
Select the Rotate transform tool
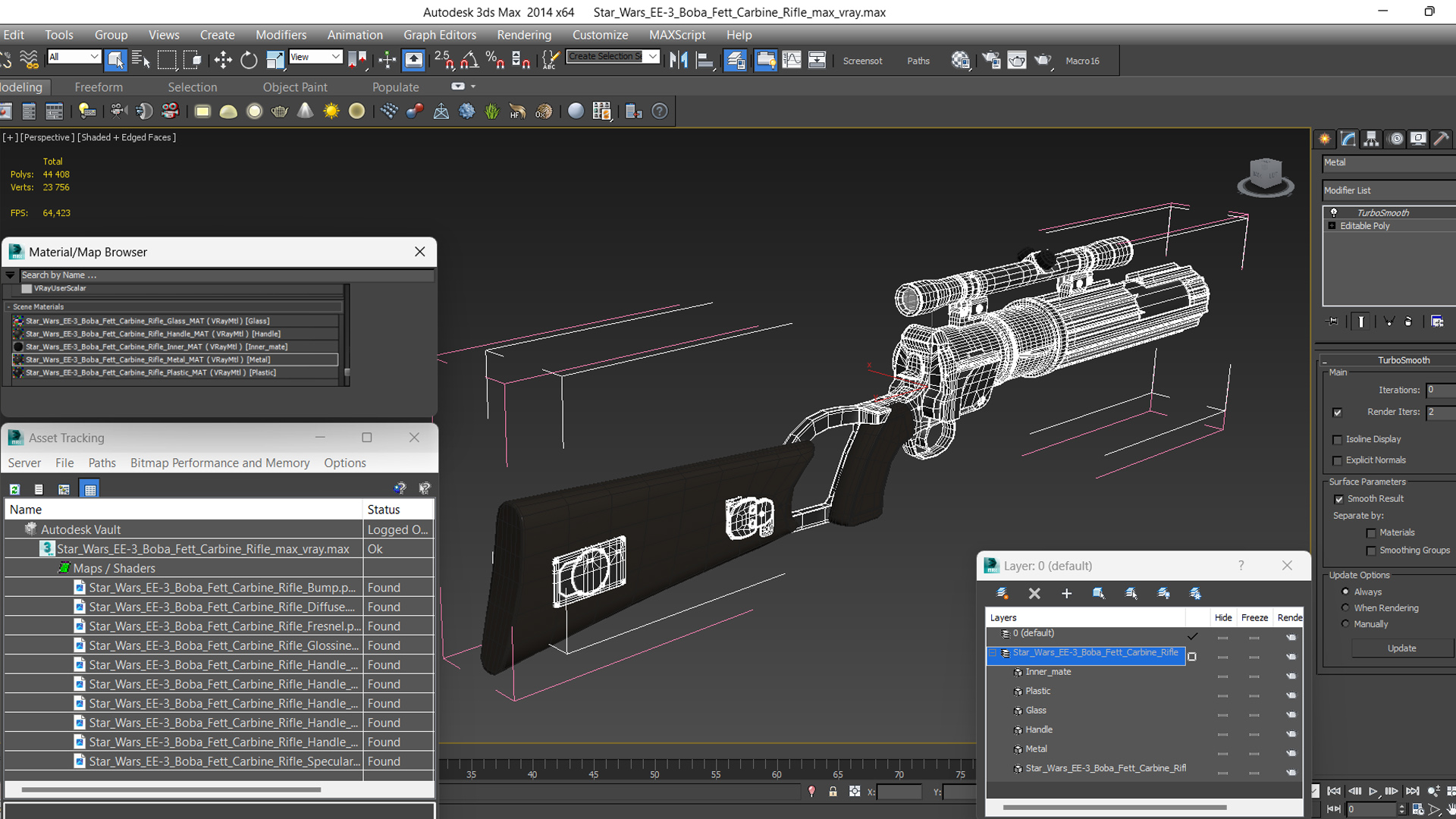249,60
